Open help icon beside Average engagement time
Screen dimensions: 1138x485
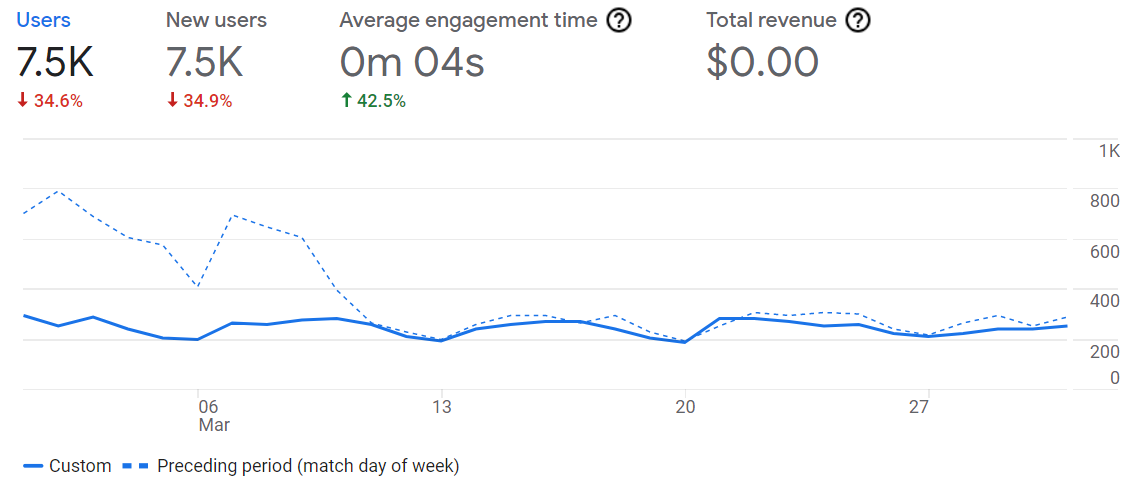(619, 20)
